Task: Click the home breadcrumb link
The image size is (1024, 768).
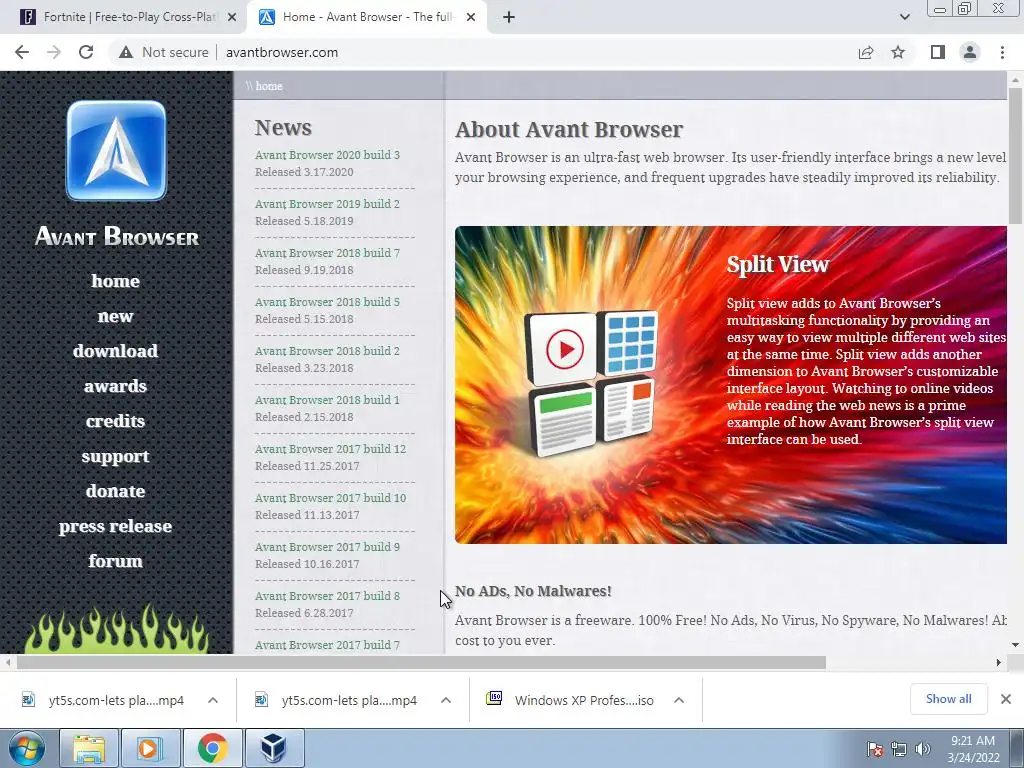Action: (x=268, y=86)
